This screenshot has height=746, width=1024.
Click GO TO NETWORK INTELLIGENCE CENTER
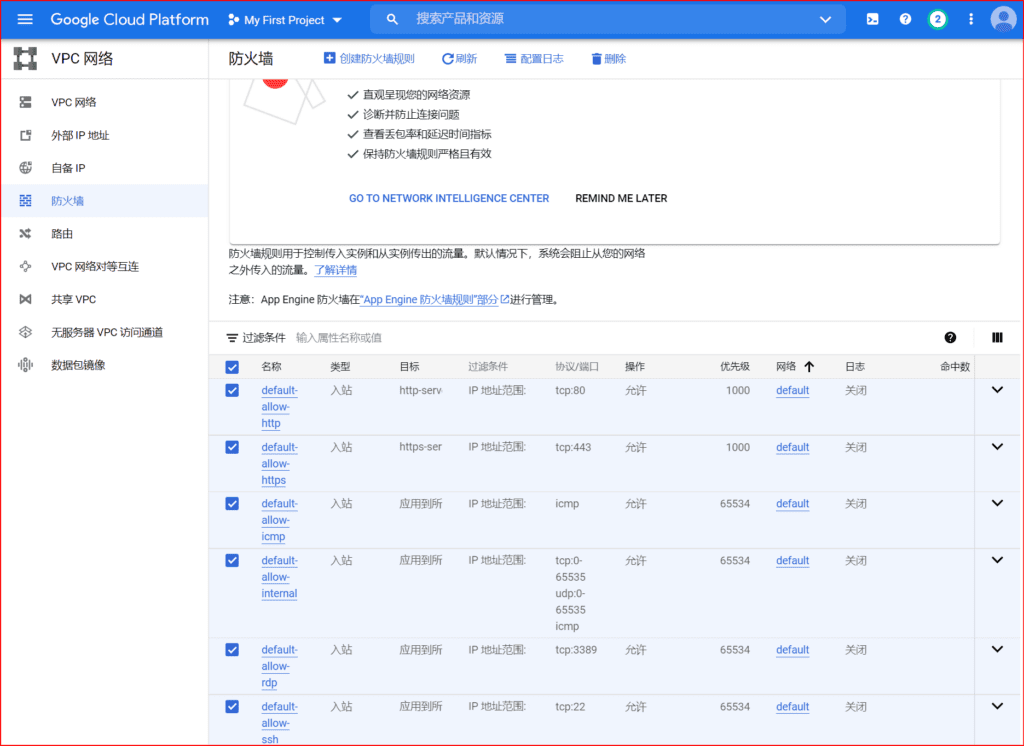pos(448,197)
